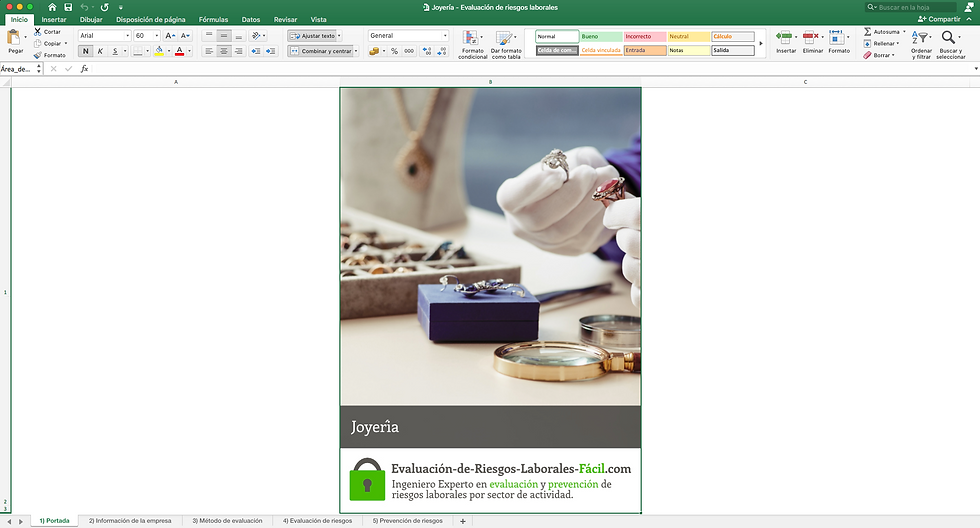Click the Copiar icon

click(x=38, y=44)
